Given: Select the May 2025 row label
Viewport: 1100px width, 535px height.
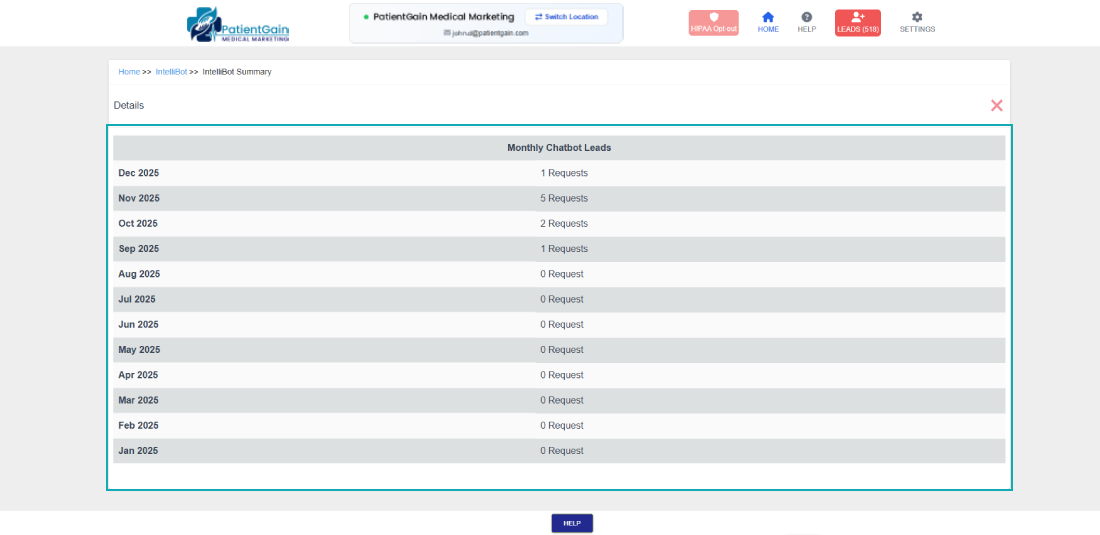Looking at the screenshot, I should tap(139, 350).
